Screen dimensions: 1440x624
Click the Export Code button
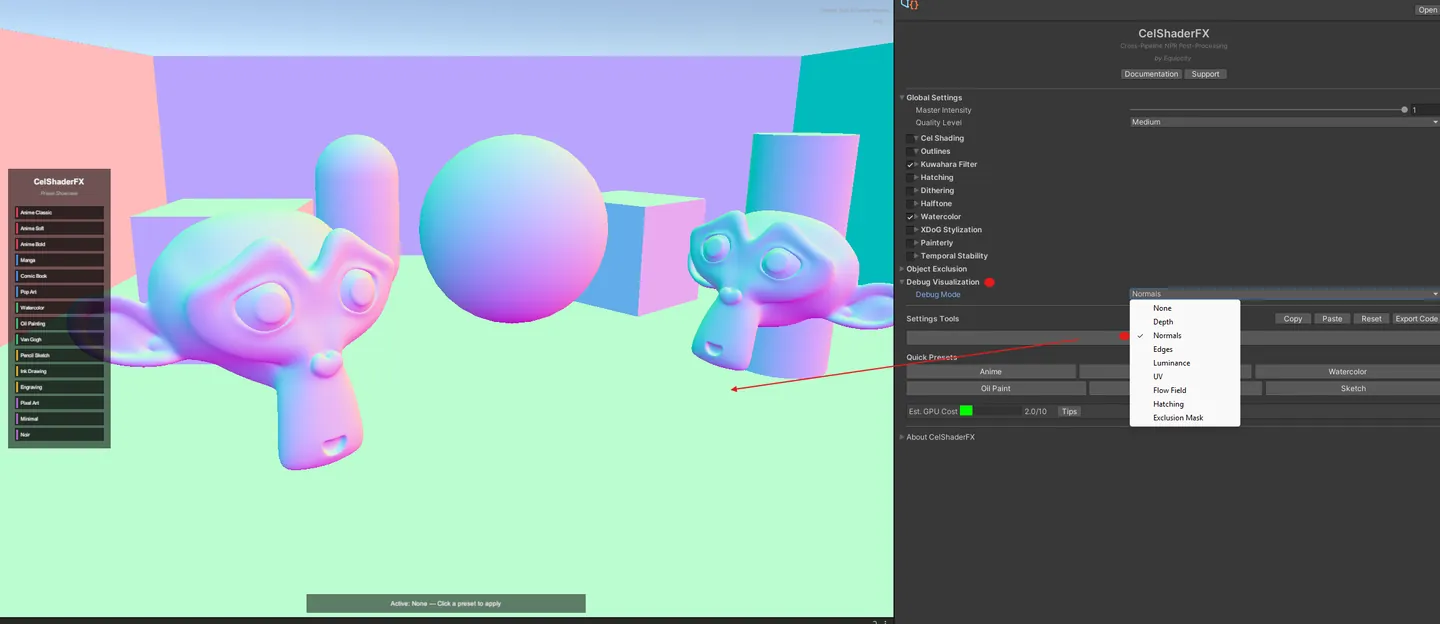pos(1416,319)
